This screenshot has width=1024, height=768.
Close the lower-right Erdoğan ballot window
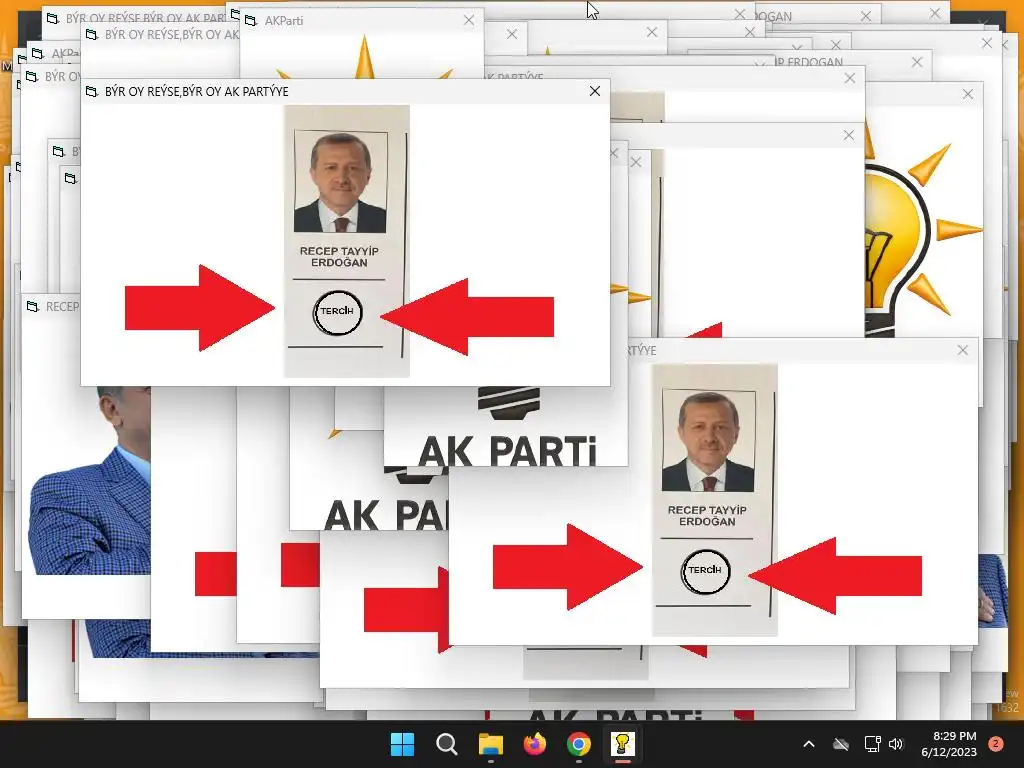pyautogui.click(x=963, y=350)
